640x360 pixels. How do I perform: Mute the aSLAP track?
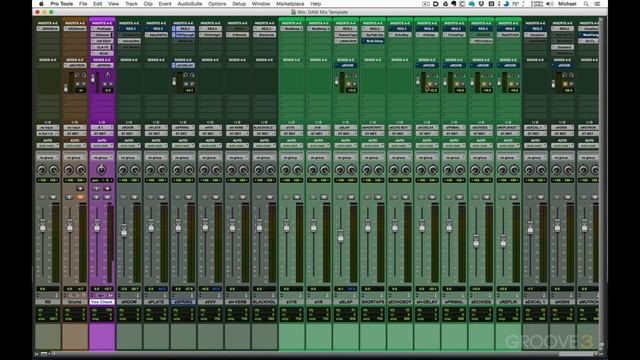[x=351, y=197]
